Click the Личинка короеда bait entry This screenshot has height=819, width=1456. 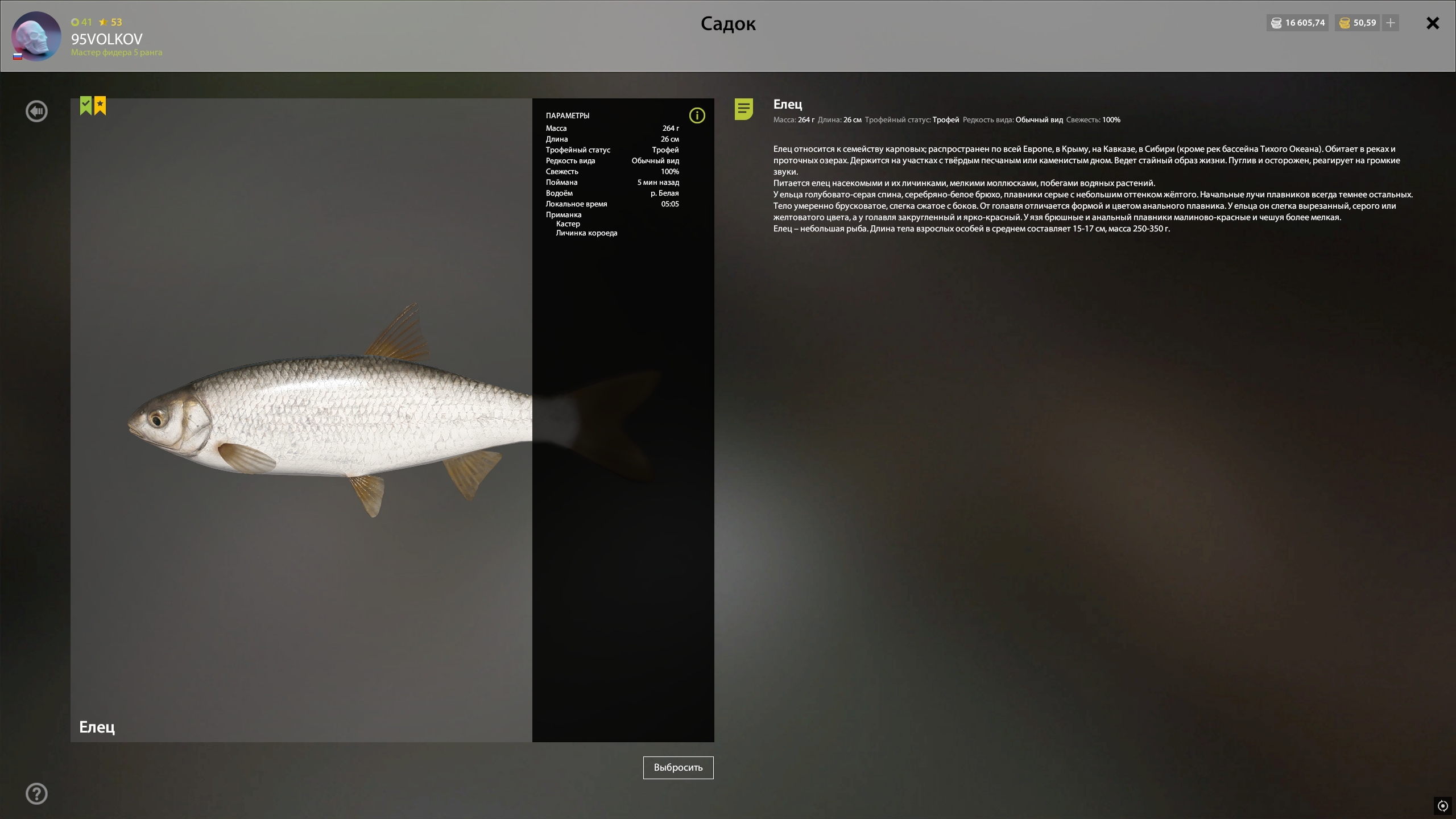coord(586,233)
